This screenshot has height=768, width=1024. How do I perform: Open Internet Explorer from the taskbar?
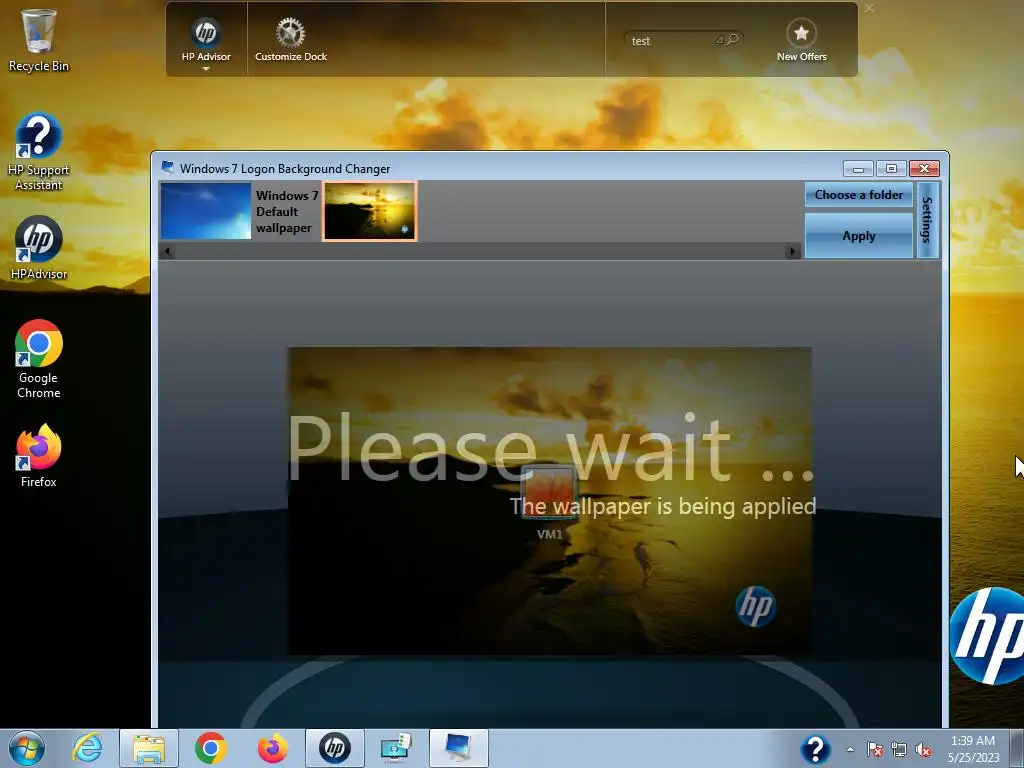click(88, 748)
